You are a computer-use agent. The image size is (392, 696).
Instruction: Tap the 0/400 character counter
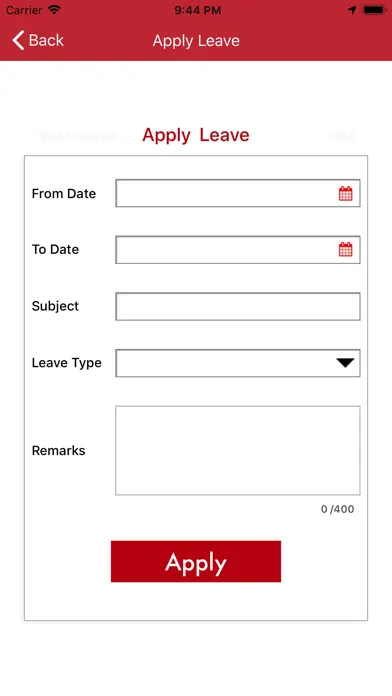[x=337, y=509]
